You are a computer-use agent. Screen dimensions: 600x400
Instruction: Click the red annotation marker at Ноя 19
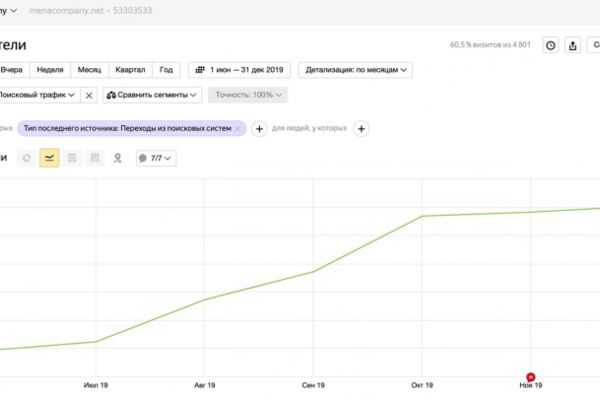[531, 377]
